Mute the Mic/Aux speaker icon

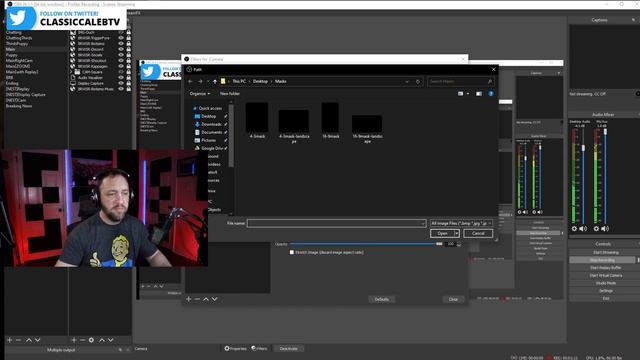pyautogui.click(x=605, y=229)
